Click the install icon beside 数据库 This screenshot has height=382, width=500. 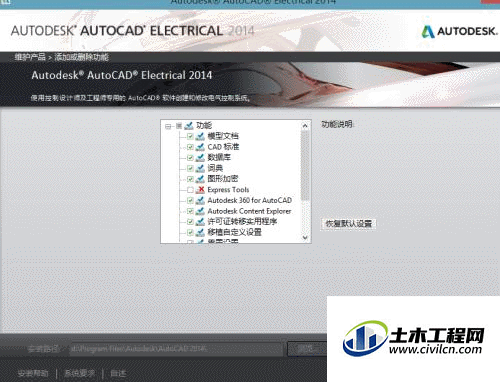click(x=200, y=158)
